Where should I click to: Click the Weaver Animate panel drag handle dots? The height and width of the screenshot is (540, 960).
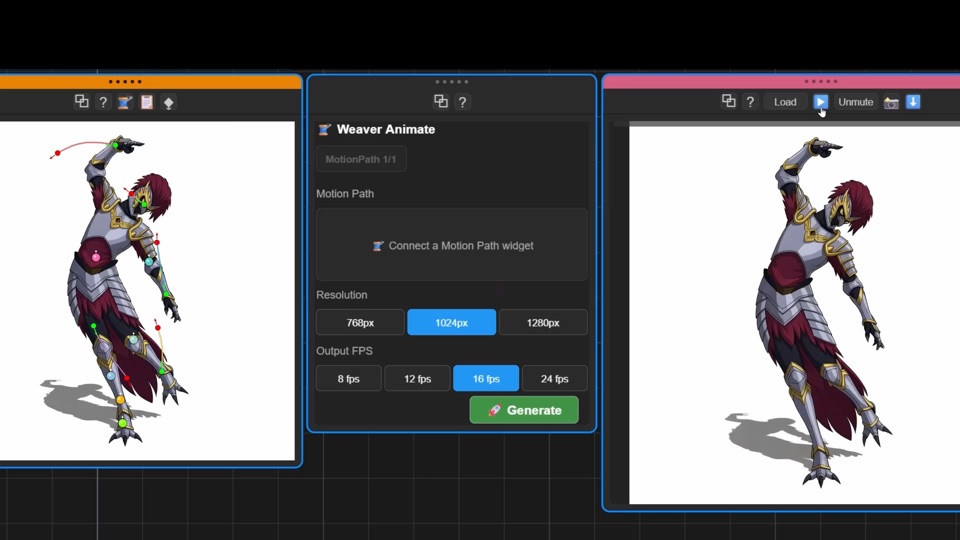pos(452,81)
